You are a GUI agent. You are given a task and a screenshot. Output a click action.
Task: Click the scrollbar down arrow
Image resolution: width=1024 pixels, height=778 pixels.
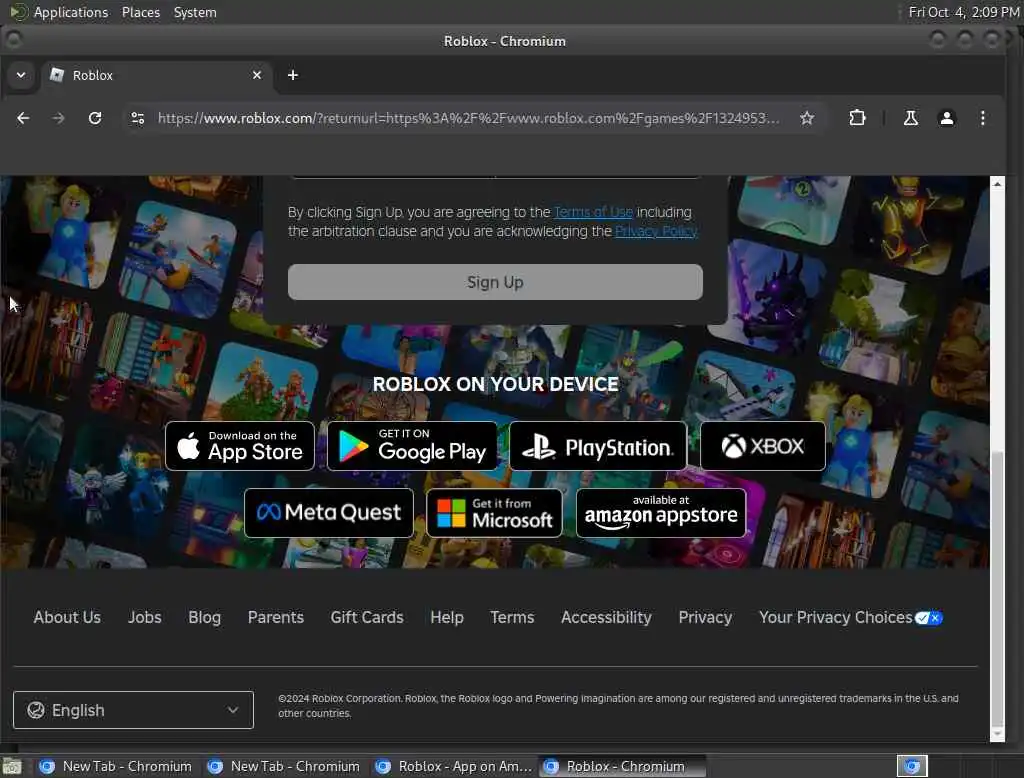point(997,735)
